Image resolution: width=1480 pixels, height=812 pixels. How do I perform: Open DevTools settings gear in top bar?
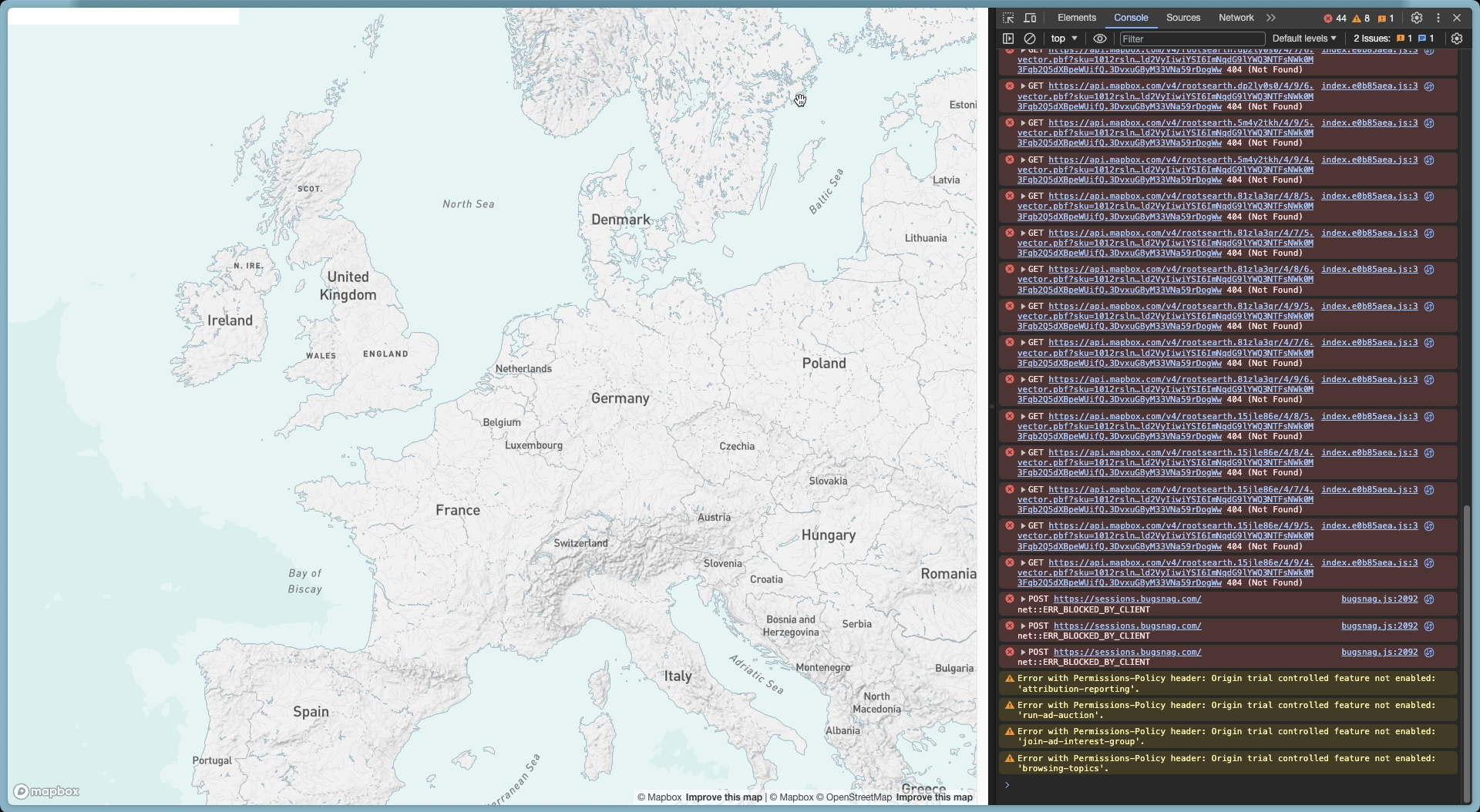tap(1417, 18)
